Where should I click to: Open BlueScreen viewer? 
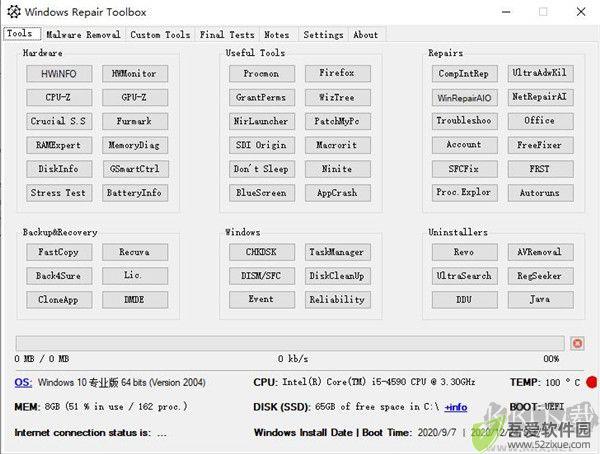click(x=262, y=193)
